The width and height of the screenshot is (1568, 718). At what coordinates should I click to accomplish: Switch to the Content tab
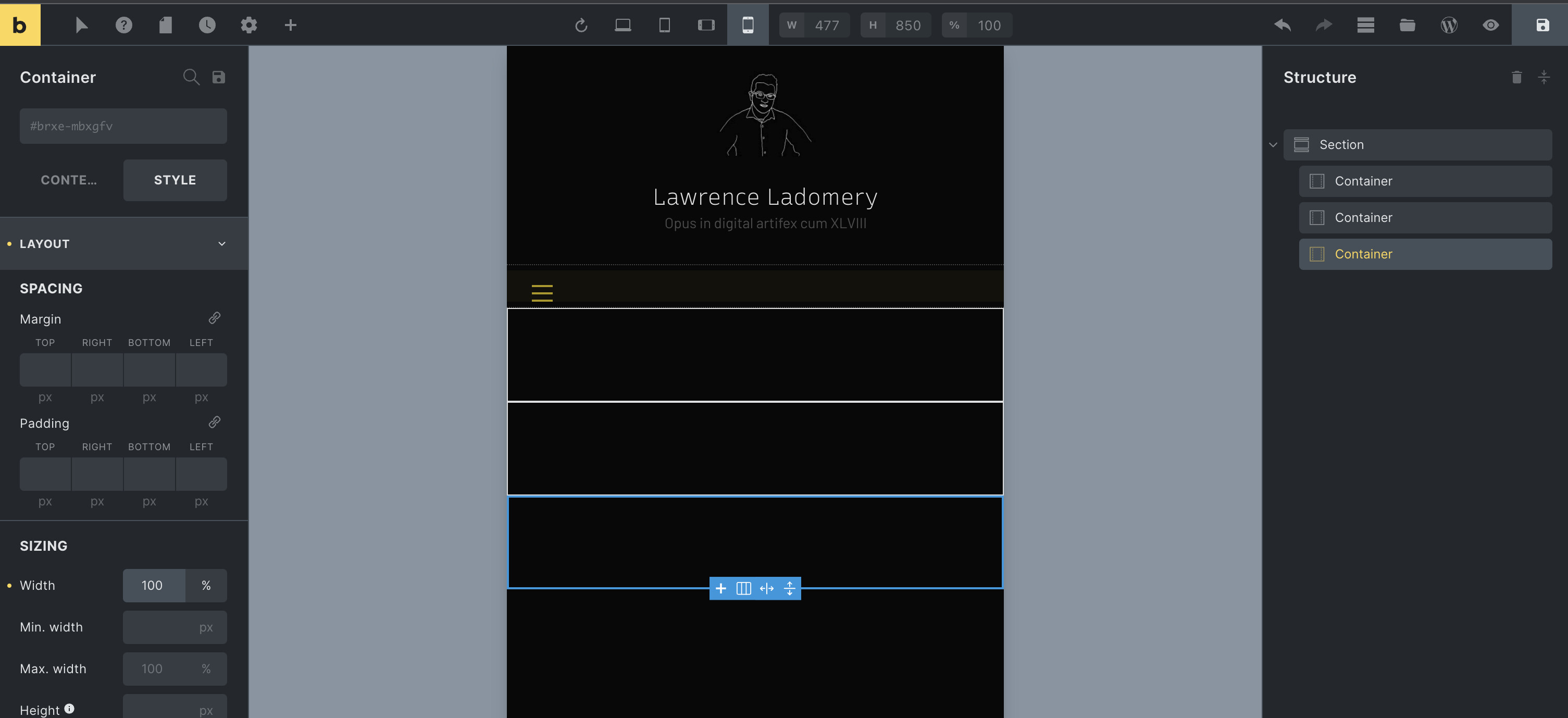(x=69, y=180)
